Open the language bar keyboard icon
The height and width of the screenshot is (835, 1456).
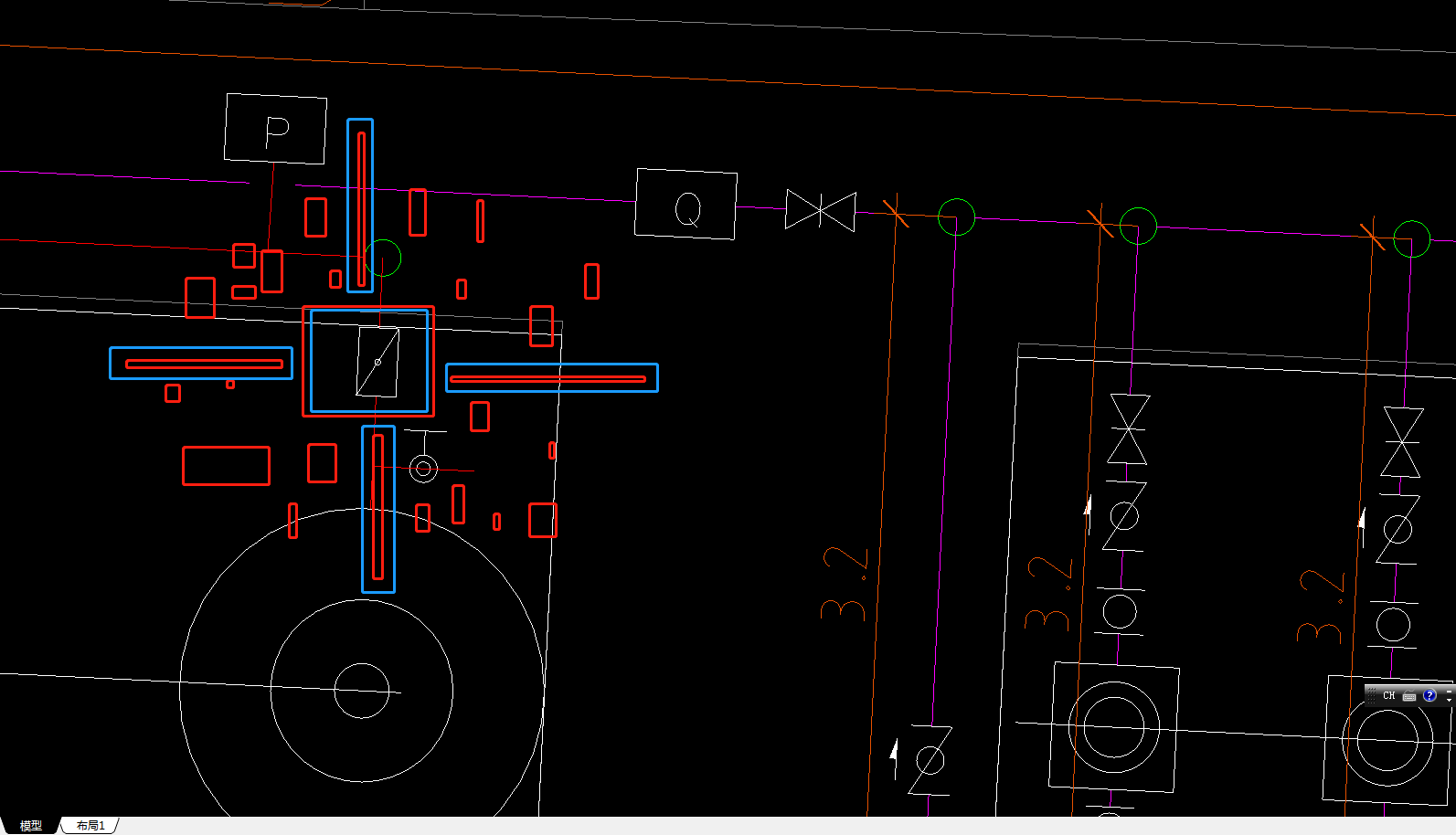(1409, 696)
